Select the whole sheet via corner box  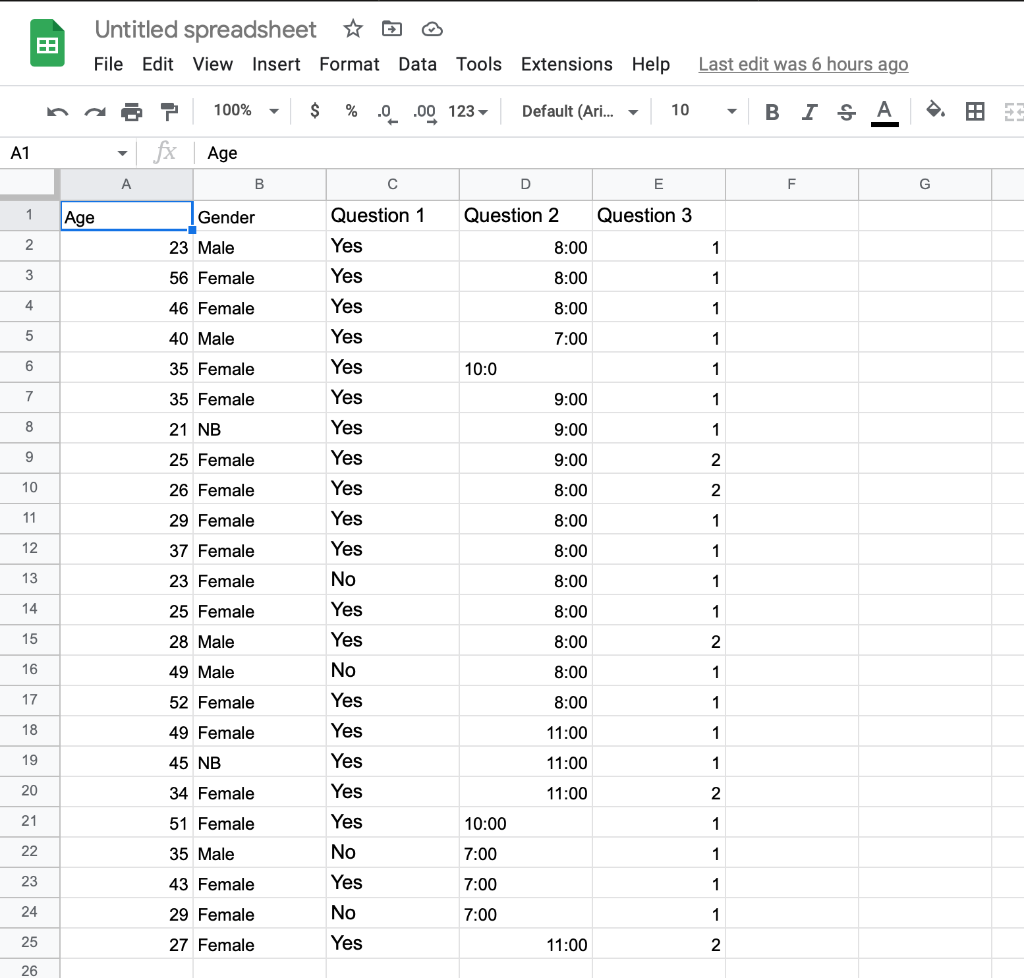(x=27, y=182)
